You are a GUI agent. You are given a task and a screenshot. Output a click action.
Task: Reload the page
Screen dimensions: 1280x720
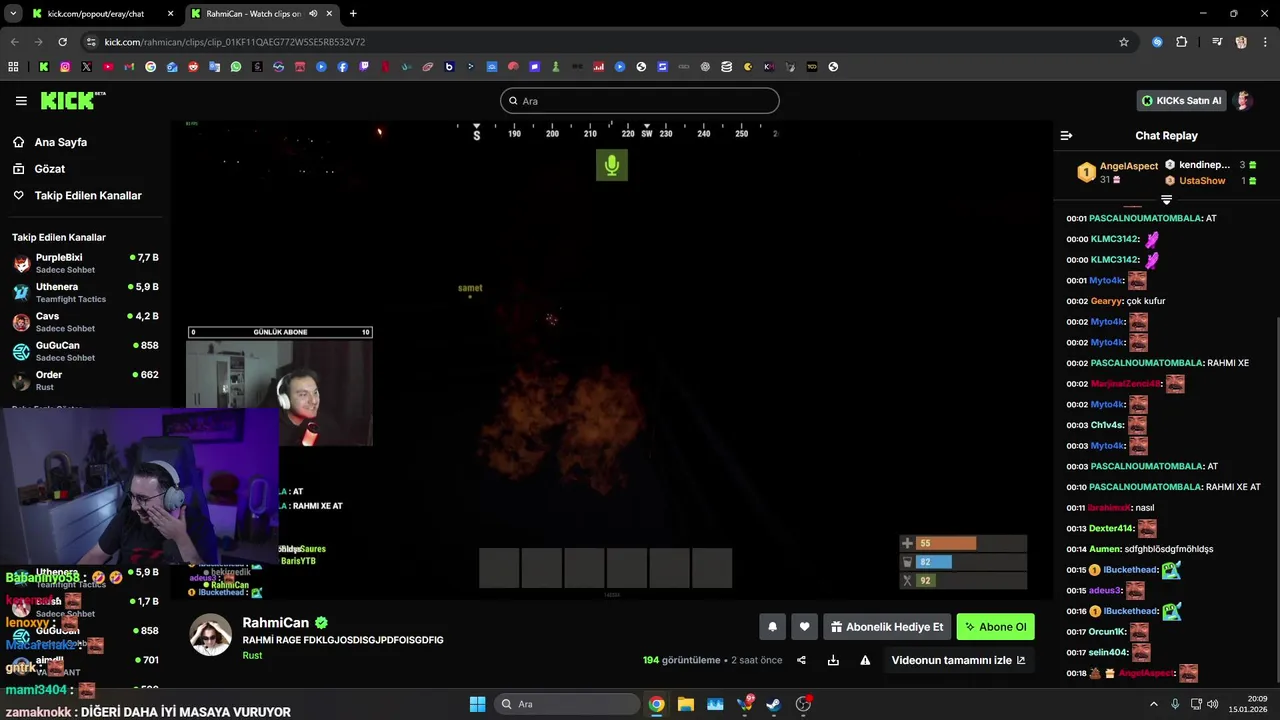tap(62, 42)
